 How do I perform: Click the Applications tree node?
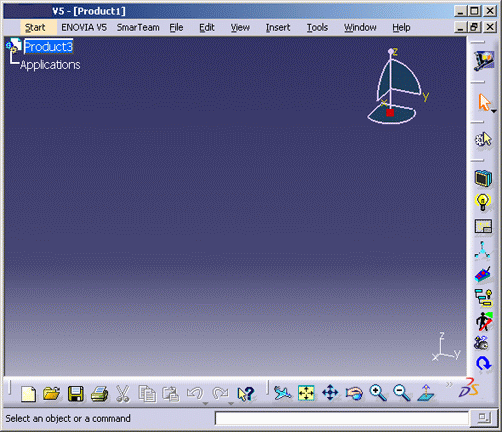point(50,64)
